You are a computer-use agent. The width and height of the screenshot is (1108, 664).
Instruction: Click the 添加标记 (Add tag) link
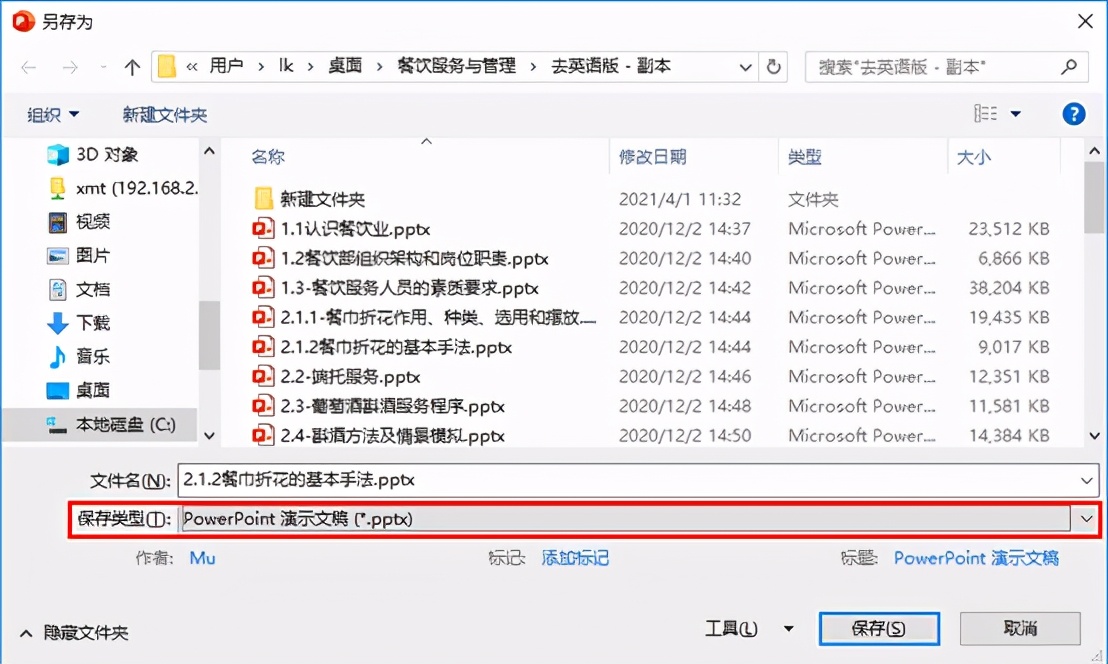tap(574, 560)
